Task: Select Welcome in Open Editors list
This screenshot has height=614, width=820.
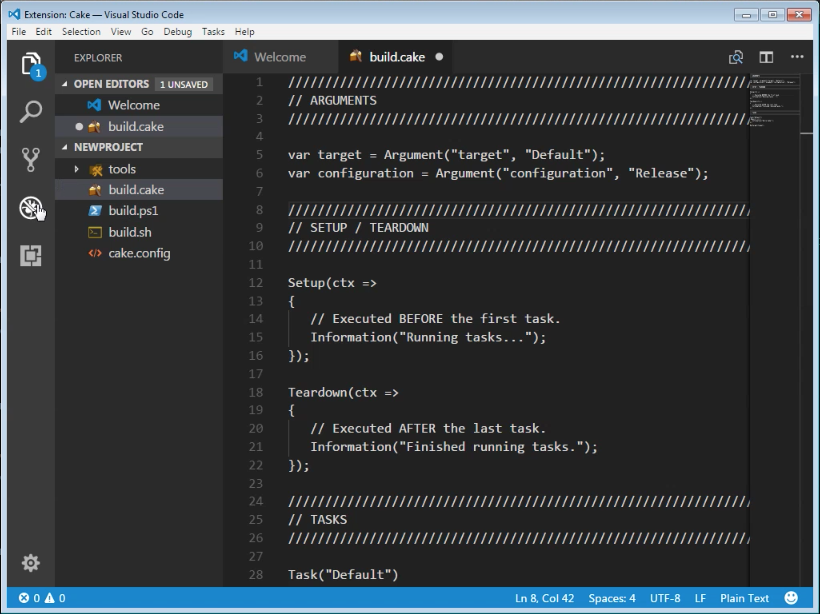Action: point(139,105)
